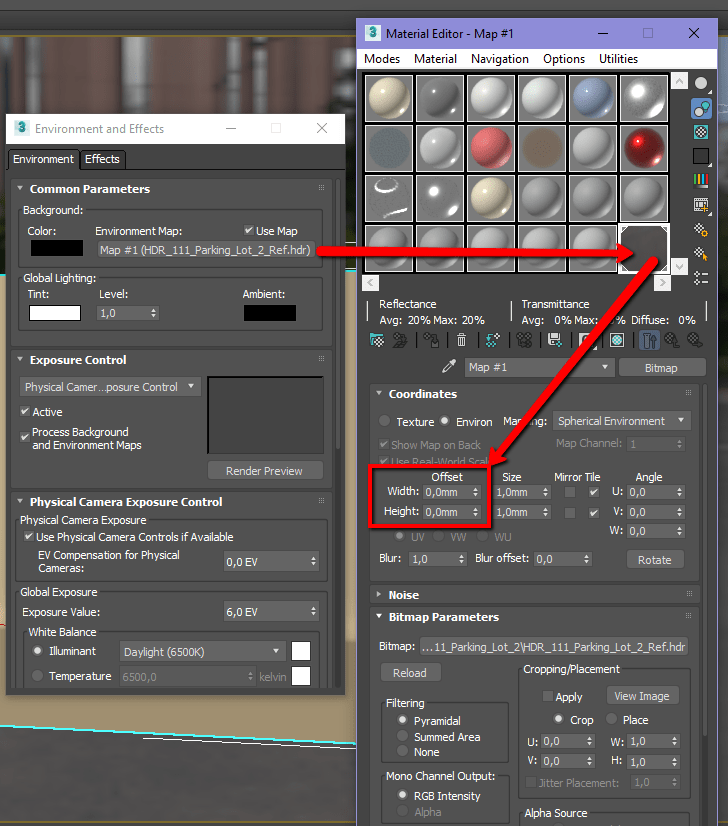
Task: Open Material Editor Options gear icon
Action: [x=701, y=230]
